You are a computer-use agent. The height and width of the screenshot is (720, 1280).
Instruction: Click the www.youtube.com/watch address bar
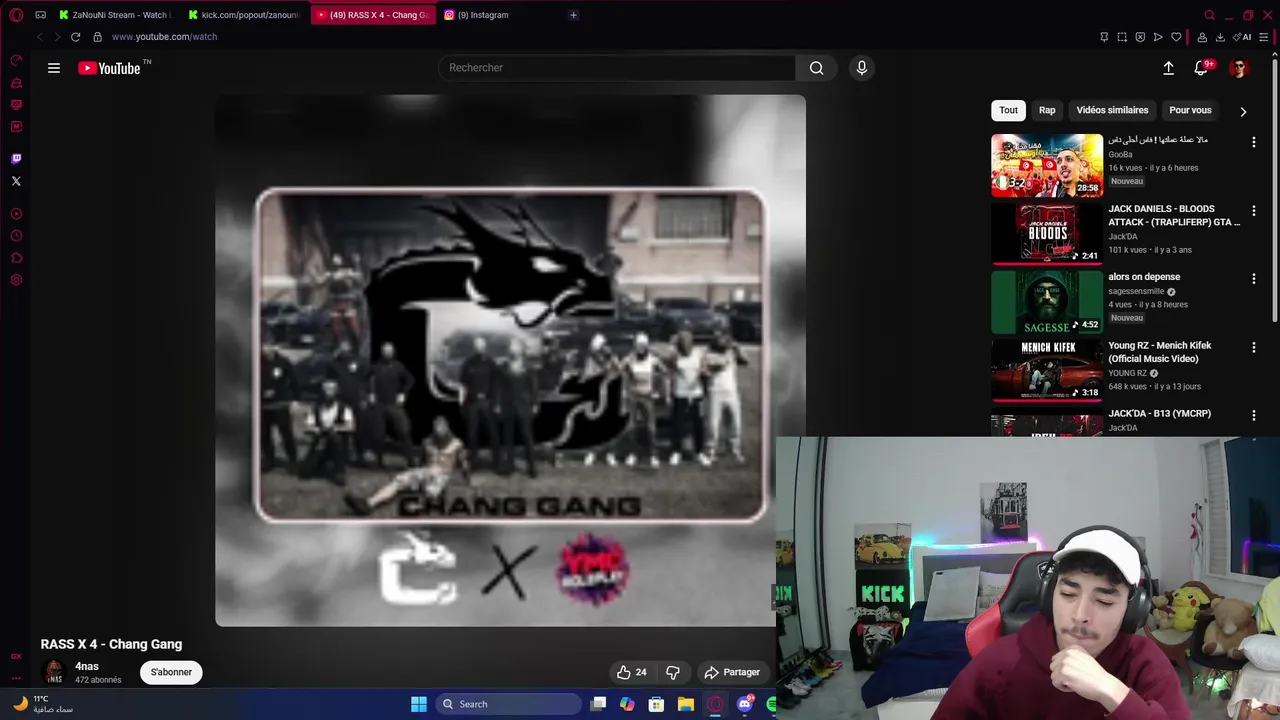(164, 37)
